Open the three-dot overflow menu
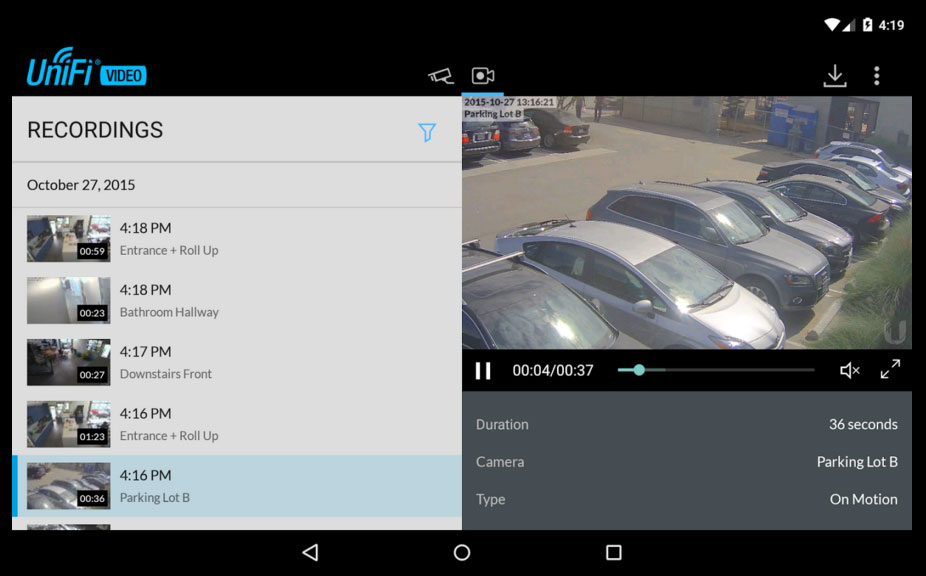 876,76
